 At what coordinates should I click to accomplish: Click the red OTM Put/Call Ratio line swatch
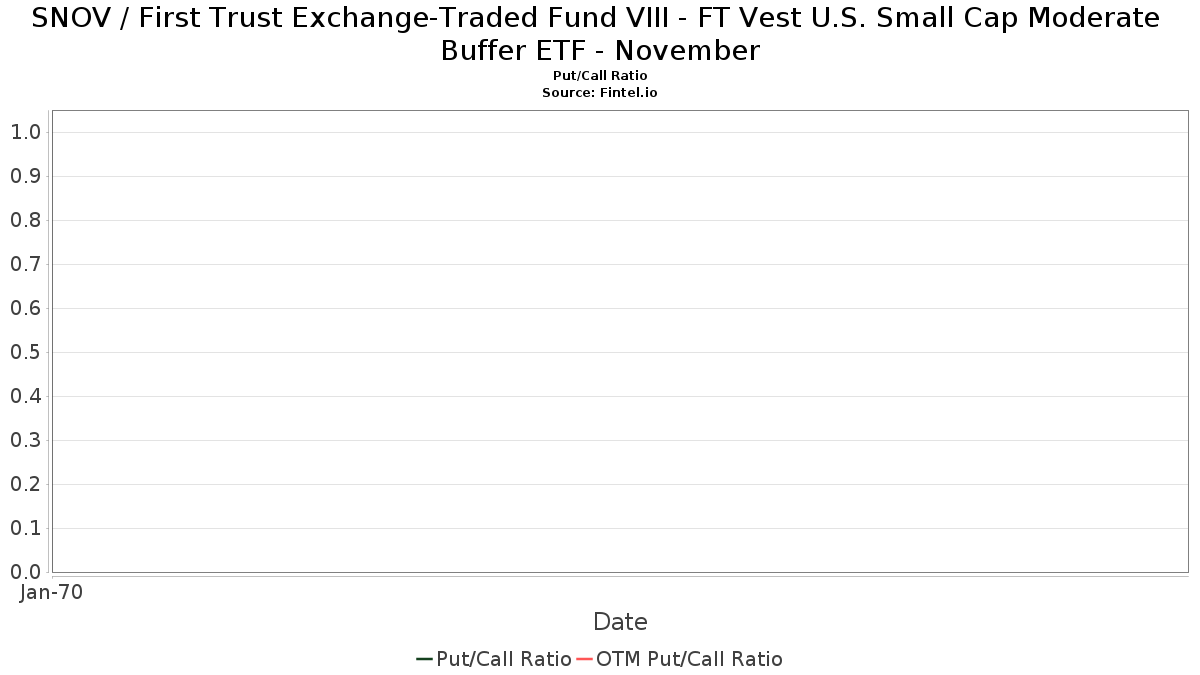(584, 659)
